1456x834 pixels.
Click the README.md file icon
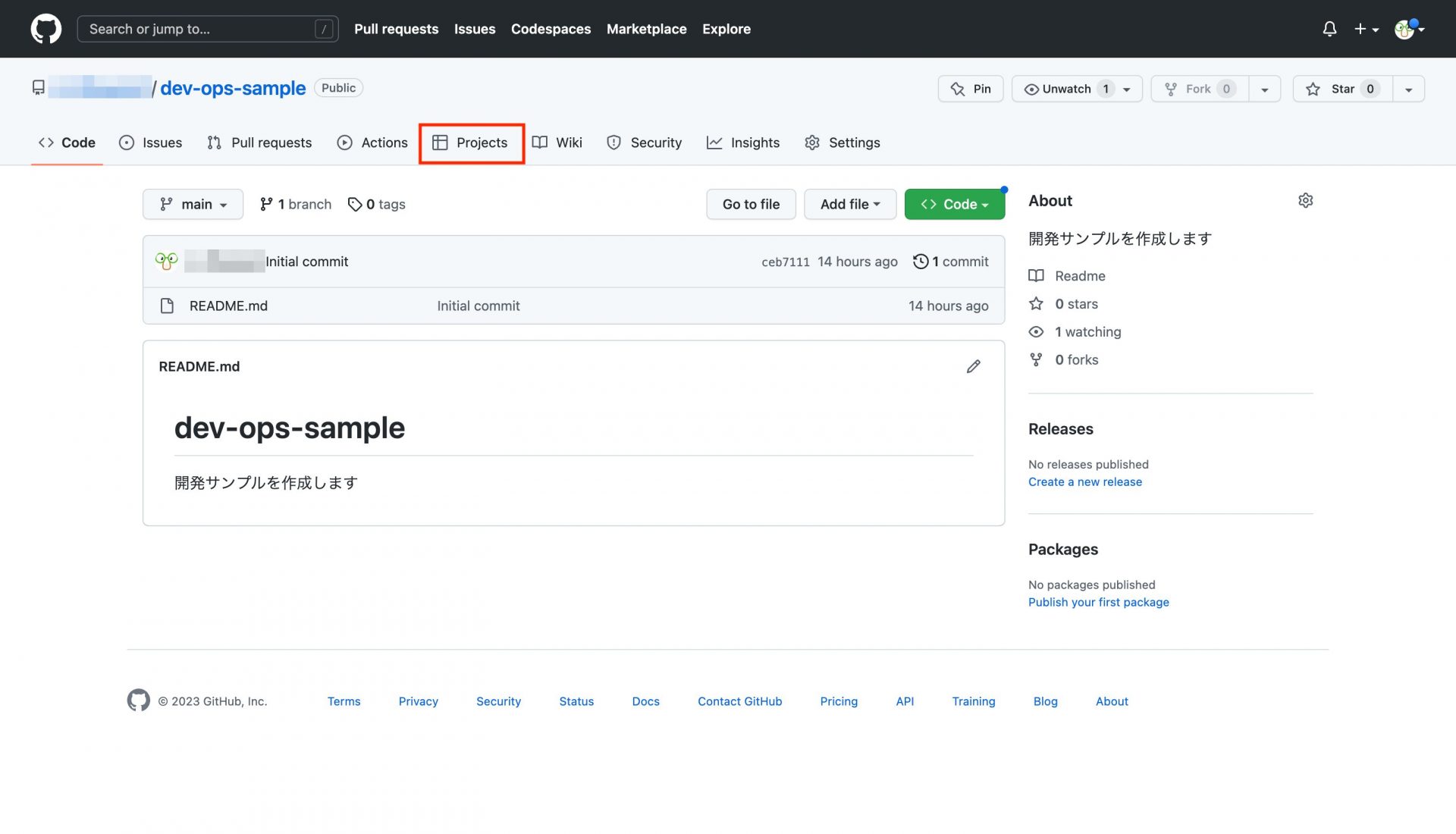[x=167, y=306]
